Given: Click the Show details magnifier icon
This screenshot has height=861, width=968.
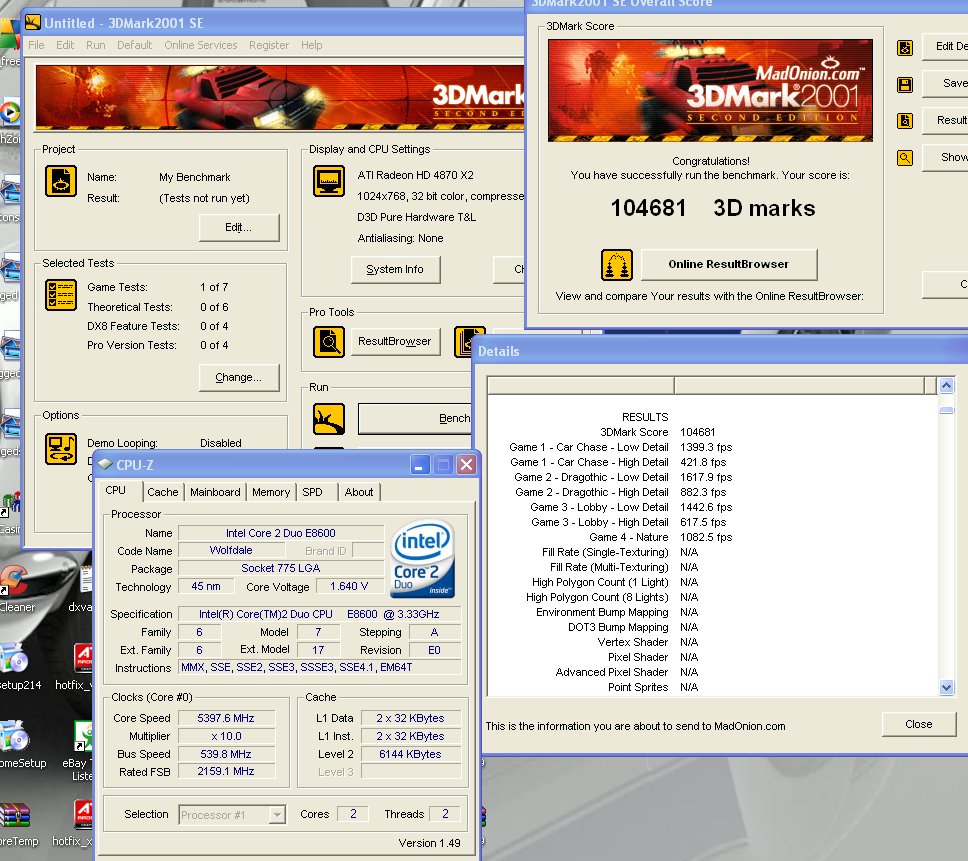Looking at the screenshot, I should pos(905,157).
